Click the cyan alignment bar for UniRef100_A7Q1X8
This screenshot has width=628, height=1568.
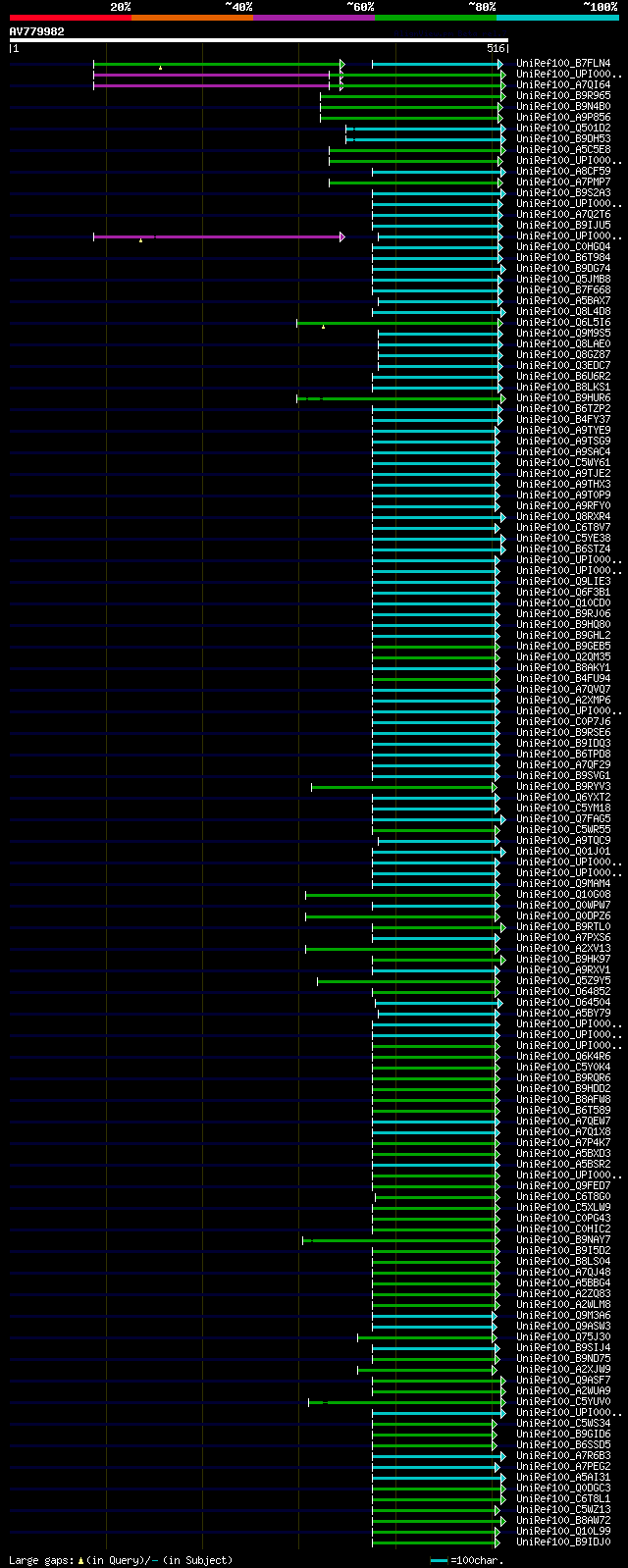click(436, 1132)
